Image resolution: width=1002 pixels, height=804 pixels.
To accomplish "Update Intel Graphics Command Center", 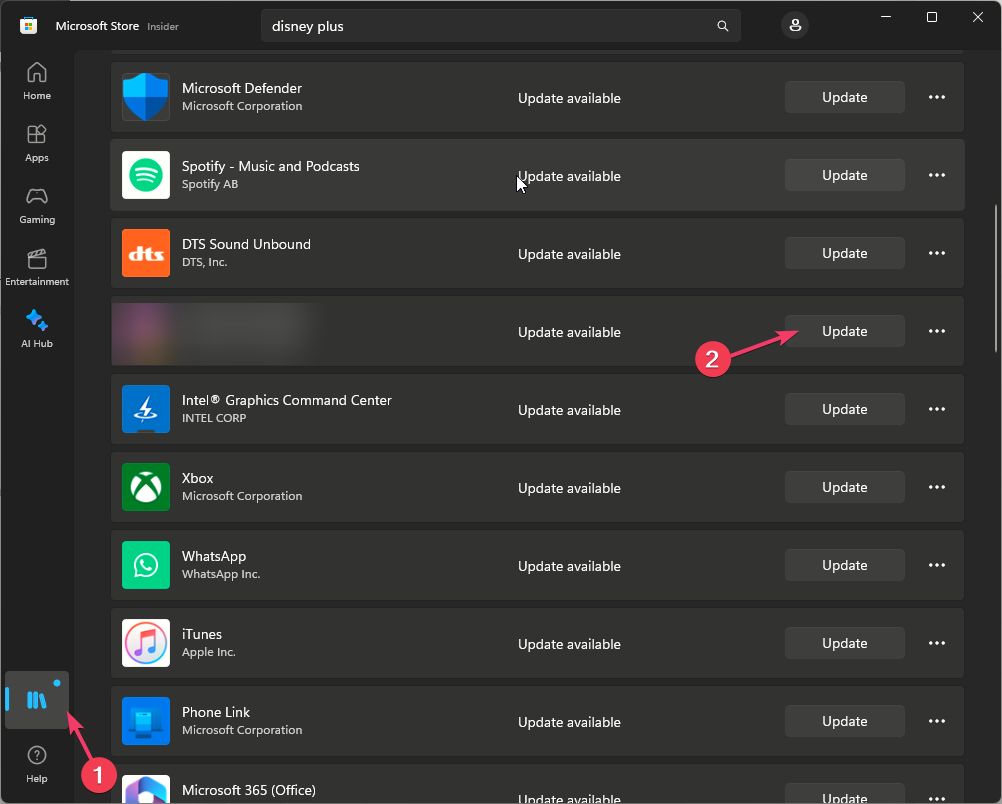I will click(844, 409).
